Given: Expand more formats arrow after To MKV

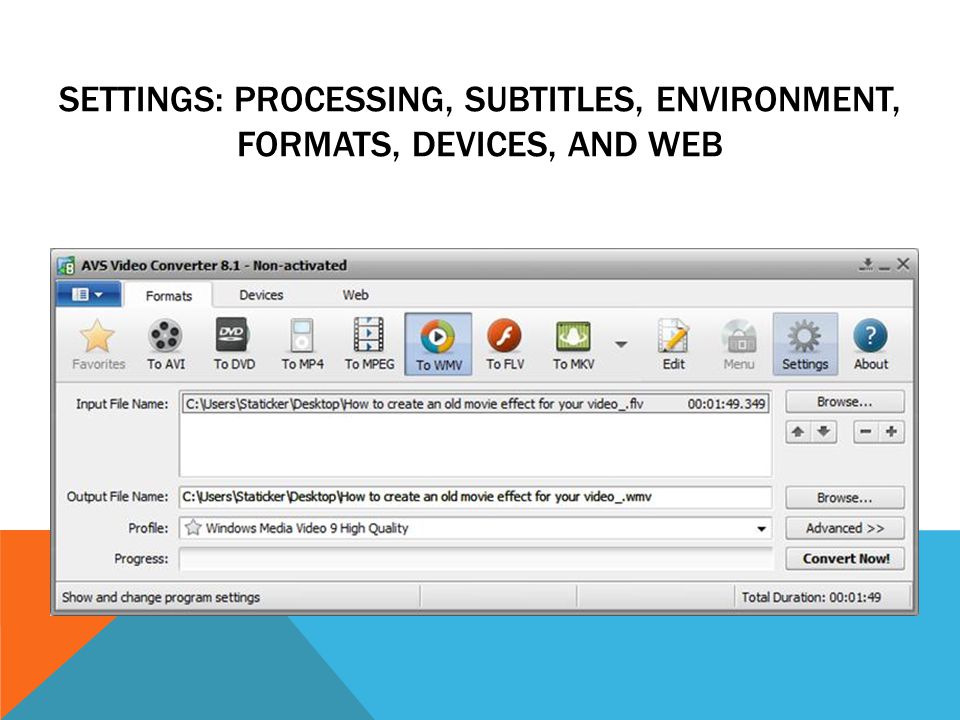Looking at the screenshot, I should [x=621, y=344].
